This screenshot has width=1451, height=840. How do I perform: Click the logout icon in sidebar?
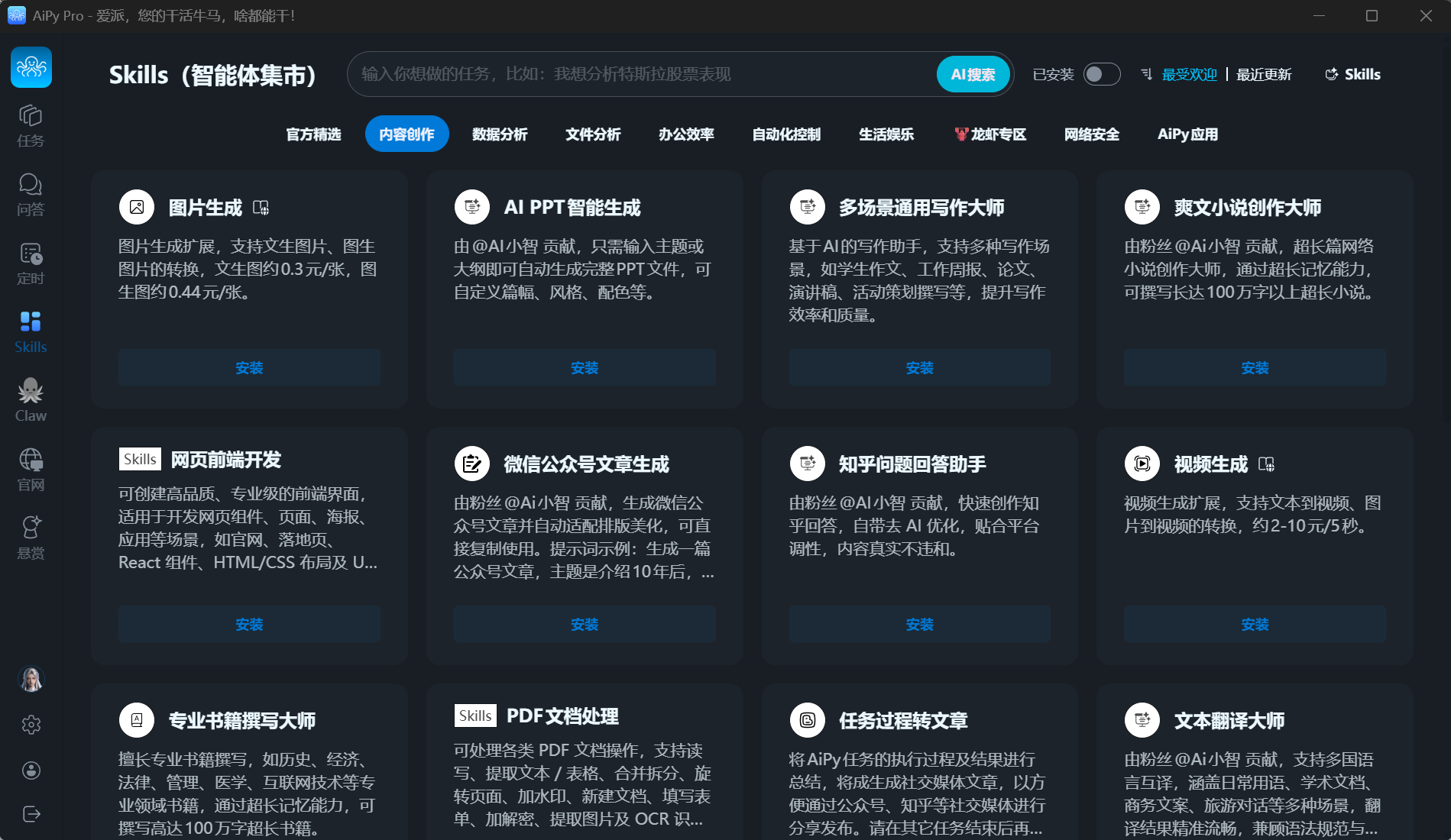tap(31, 814)
